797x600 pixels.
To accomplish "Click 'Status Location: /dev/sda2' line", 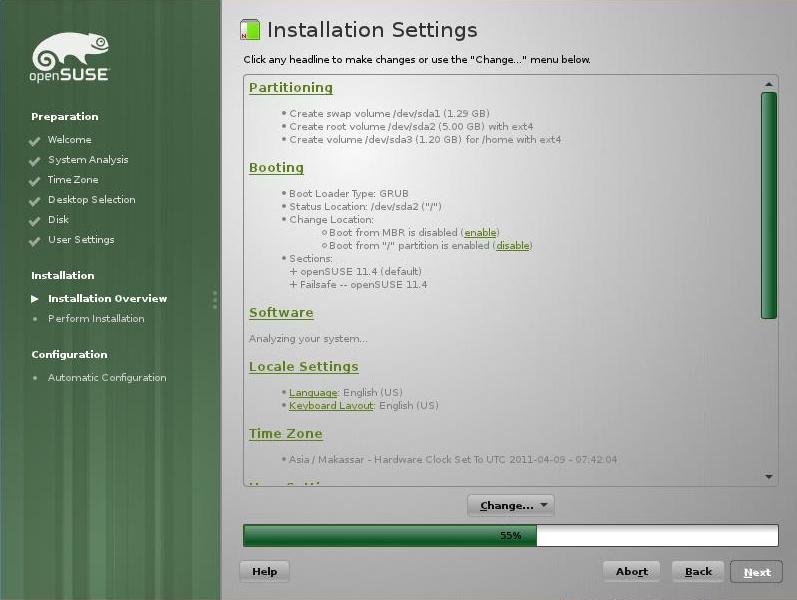I will pyautogui.click(x=365, y=207).
